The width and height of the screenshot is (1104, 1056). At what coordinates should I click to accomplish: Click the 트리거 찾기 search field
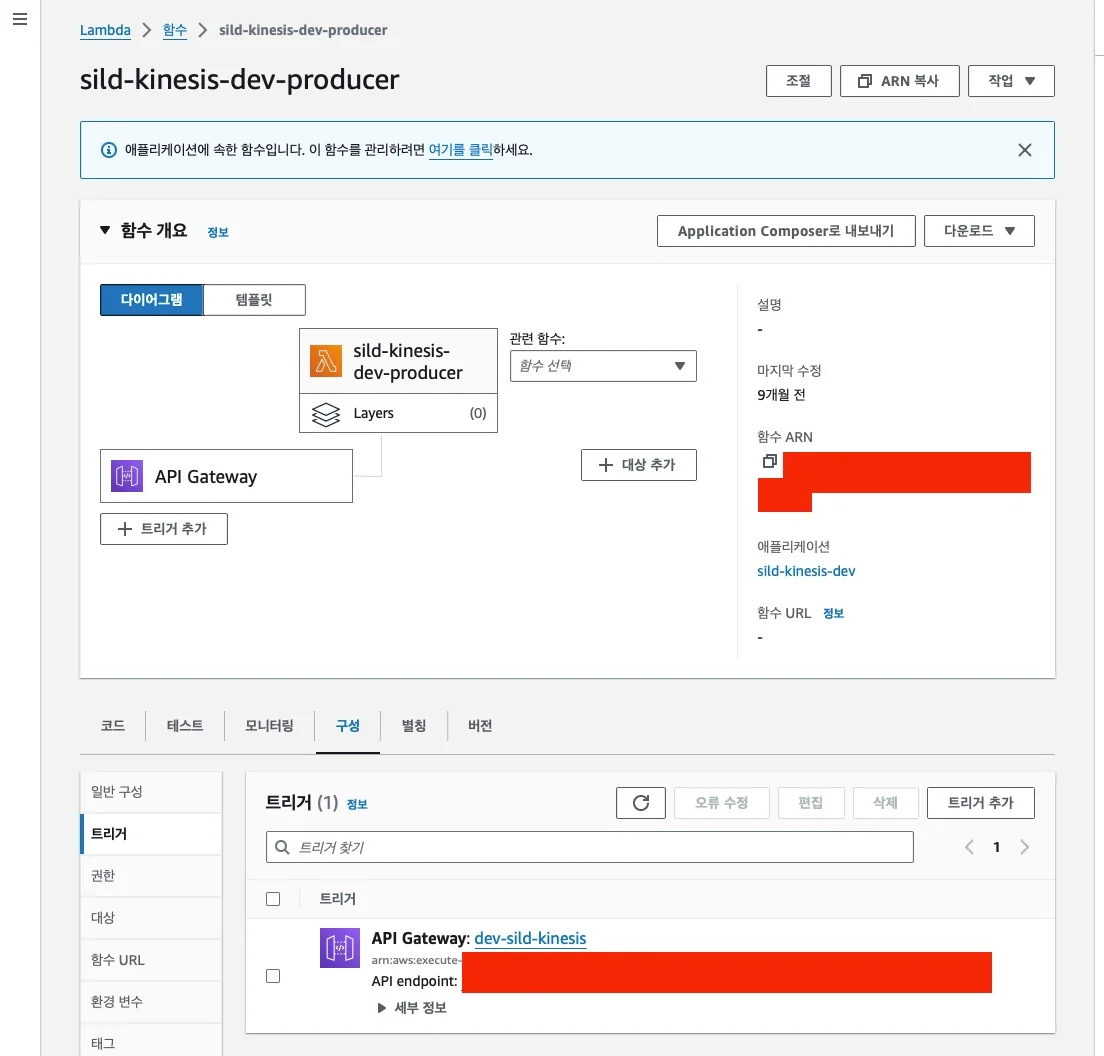590,847
